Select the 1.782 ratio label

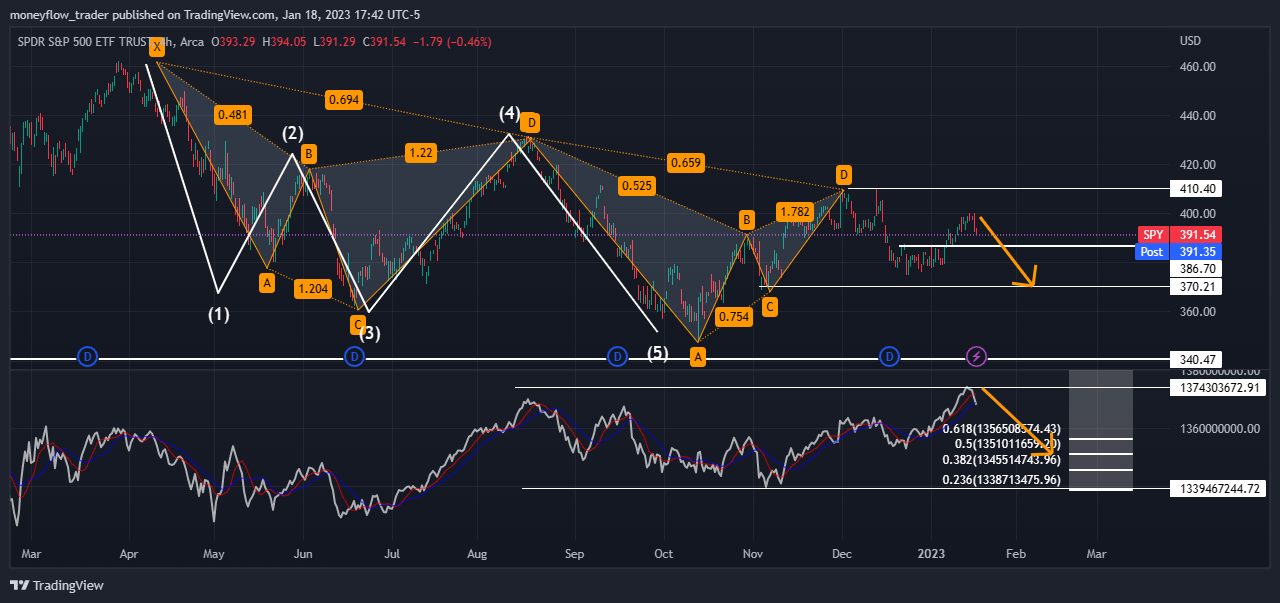[x=796, y=212]
